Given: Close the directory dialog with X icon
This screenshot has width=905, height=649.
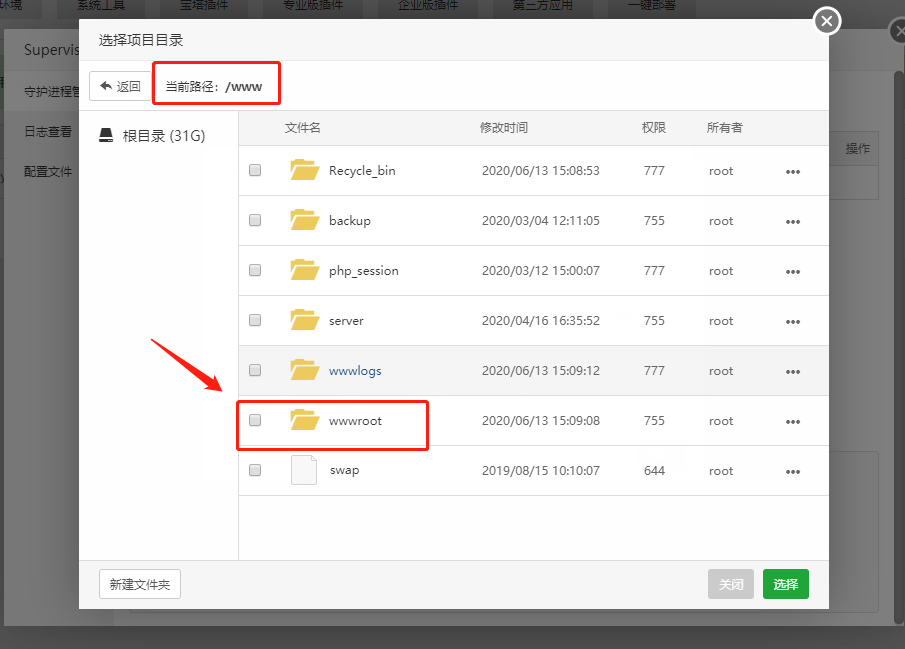Looking at the screenshot, I should [x=827, y=21].
